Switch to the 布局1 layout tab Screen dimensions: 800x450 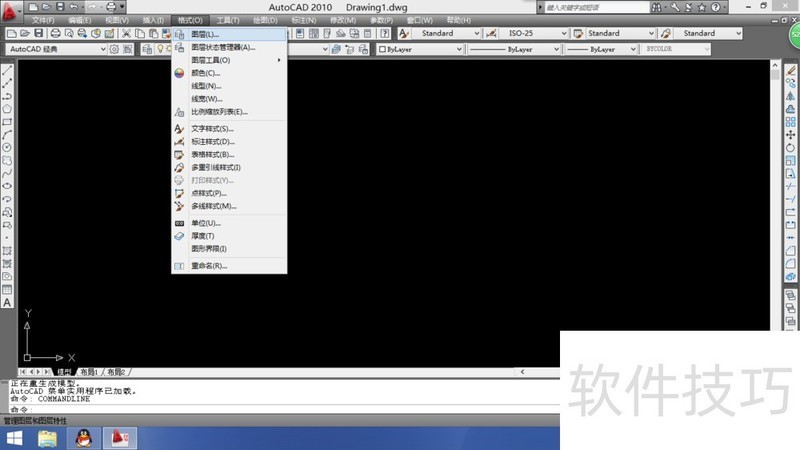[x=89, y=372]
